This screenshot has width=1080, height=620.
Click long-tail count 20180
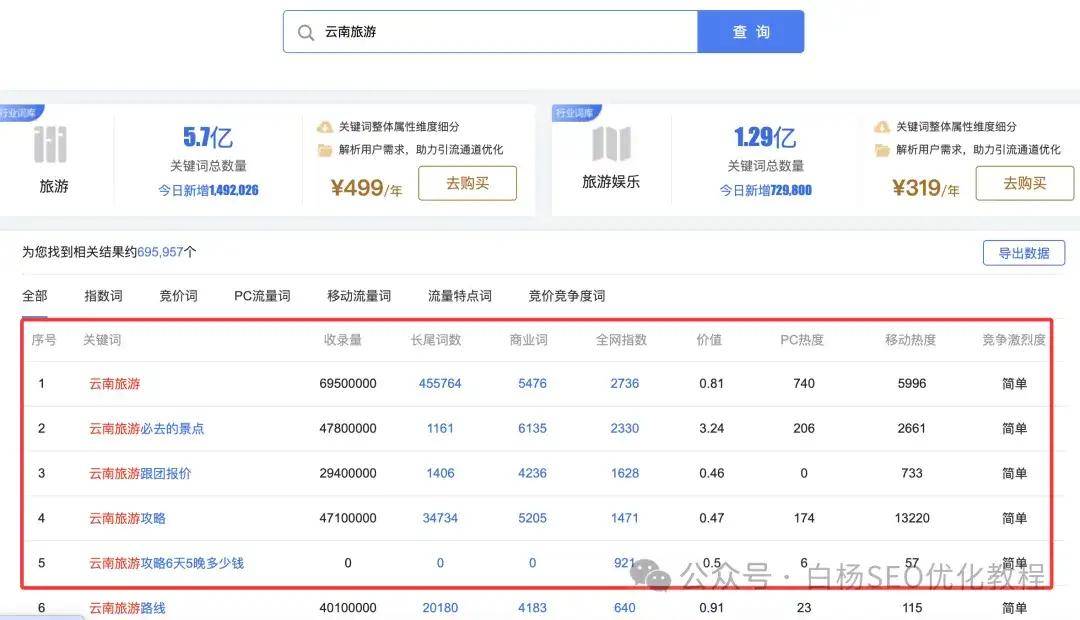(440, 608)
